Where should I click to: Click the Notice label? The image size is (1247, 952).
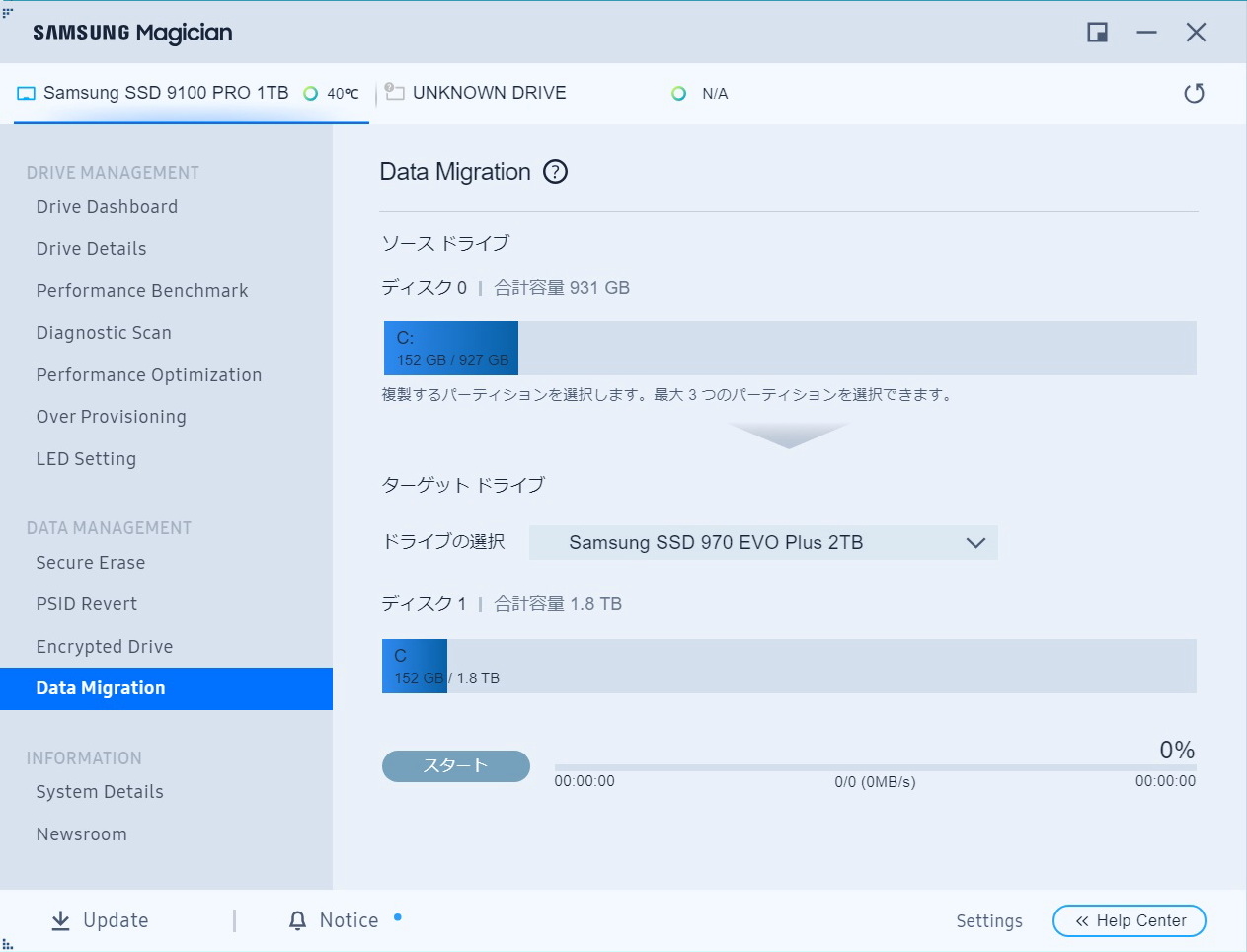[349, 920]
